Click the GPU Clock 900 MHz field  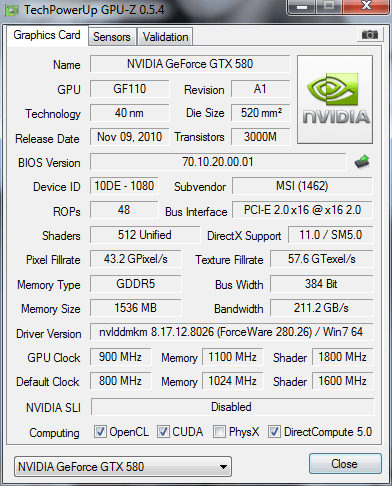[120, 357]
